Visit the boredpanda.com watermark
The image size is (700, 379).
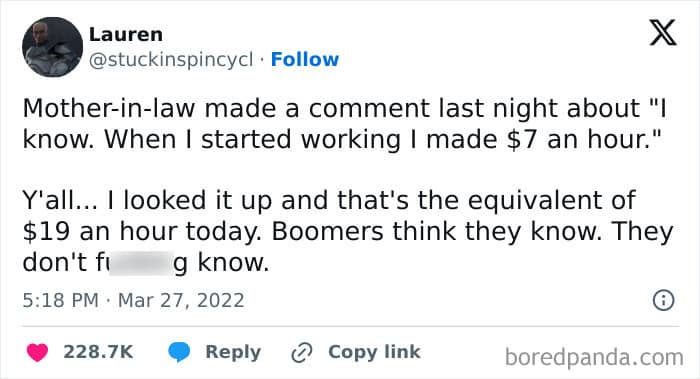pyautogui.click(x=594, y=358)
